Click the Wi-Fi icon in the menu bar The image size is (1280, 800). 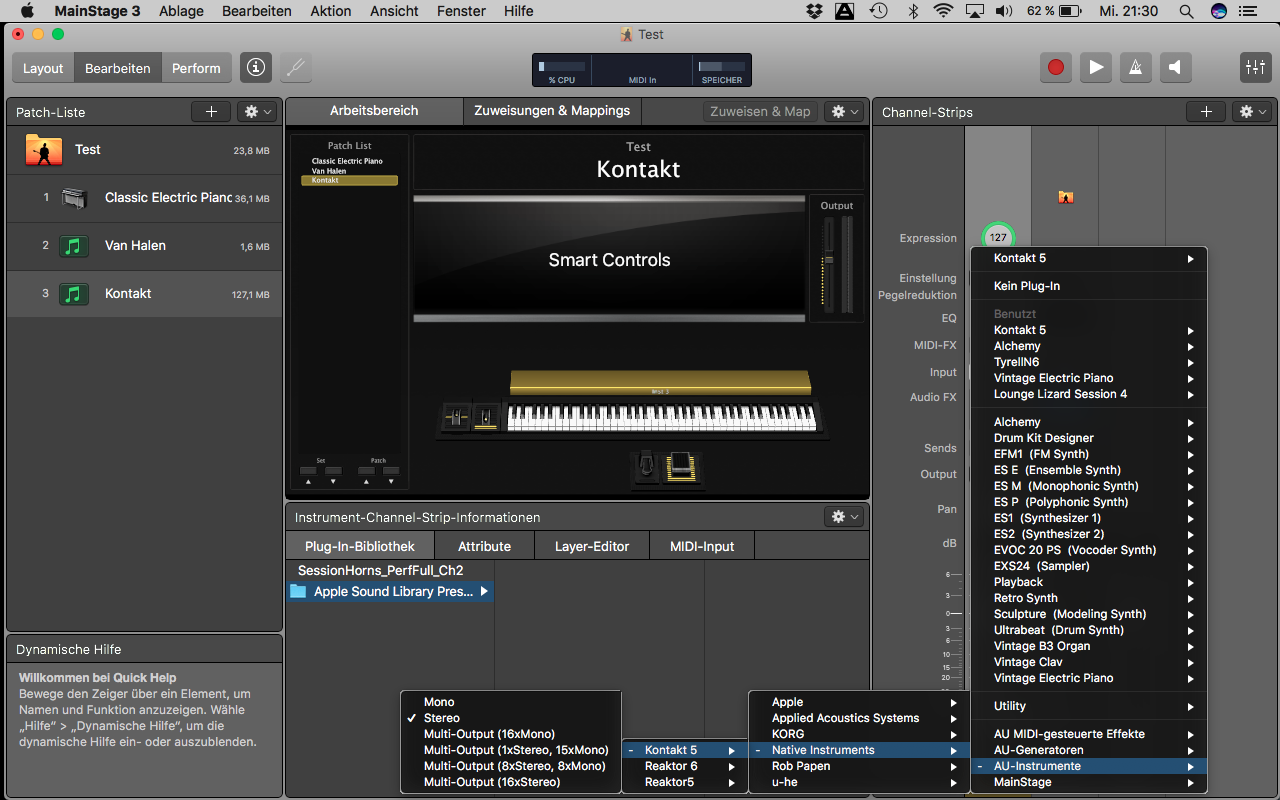[943, 11]
